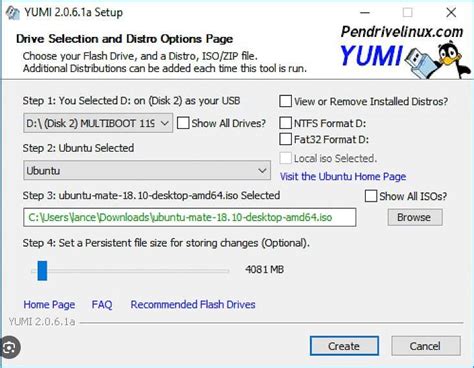Click the Cancel button
Image resolution: width=474 pixels, height=368 pixels.
tap(425, 346)
